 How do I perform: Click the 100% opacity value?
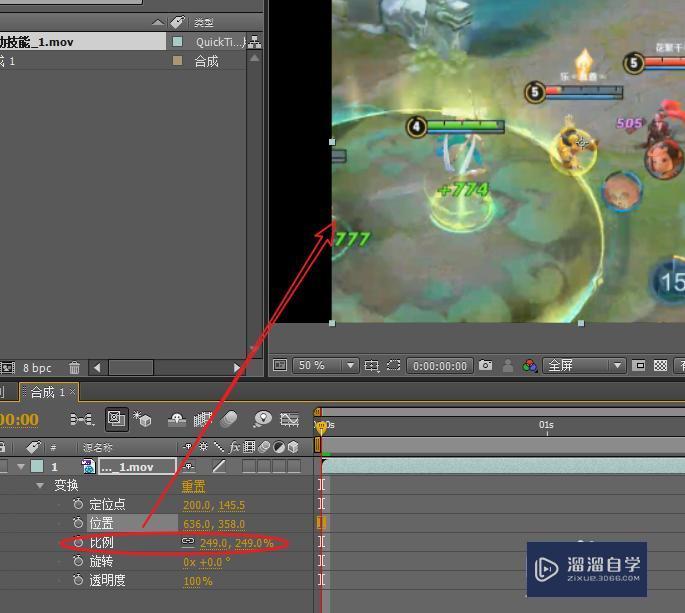(x=198, y=581)
